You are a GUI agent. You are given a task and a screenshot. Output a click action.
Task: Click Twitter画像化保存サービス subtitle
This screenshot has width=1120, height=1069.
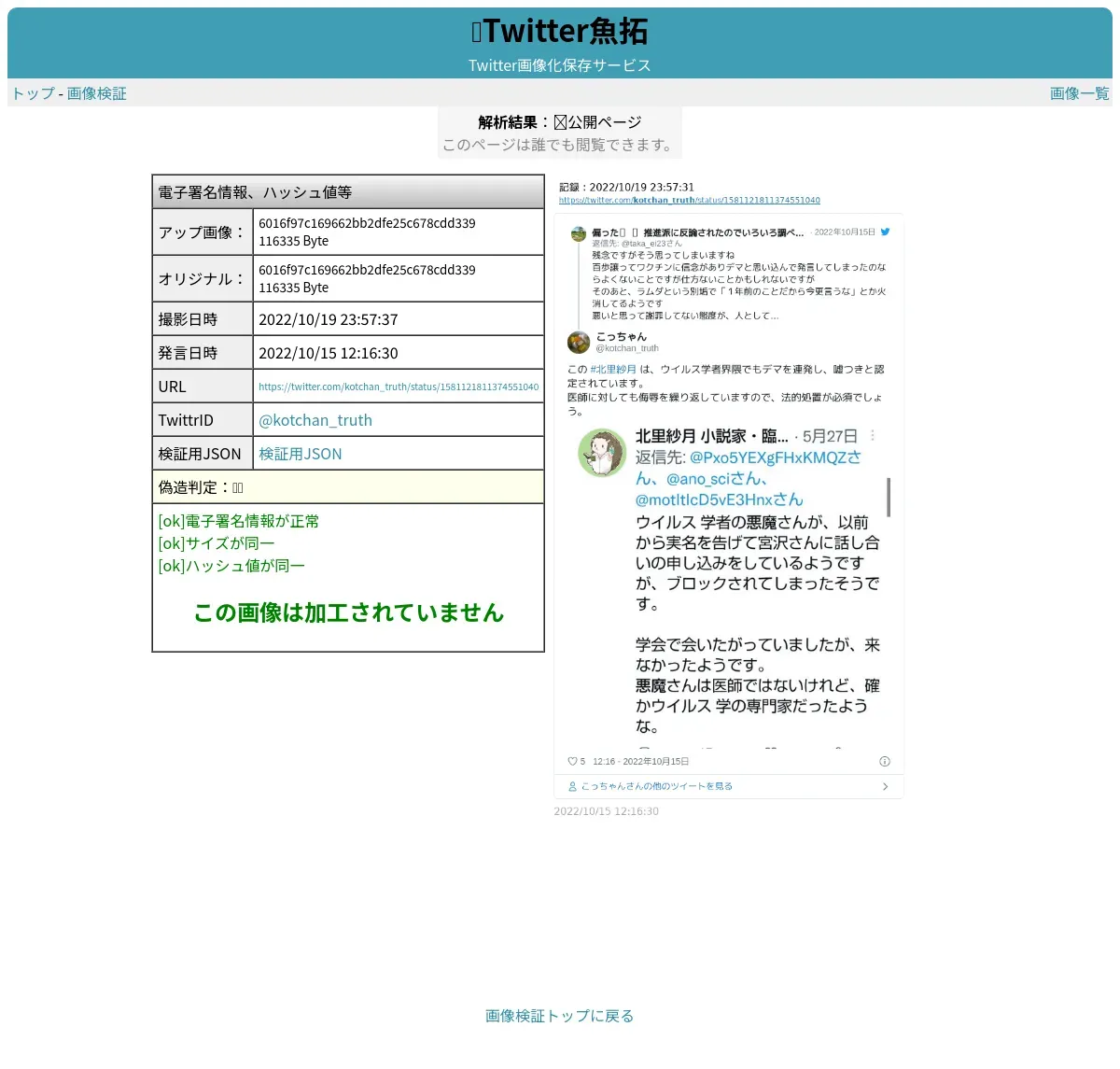pyautogui.click(x=560, y=65)
